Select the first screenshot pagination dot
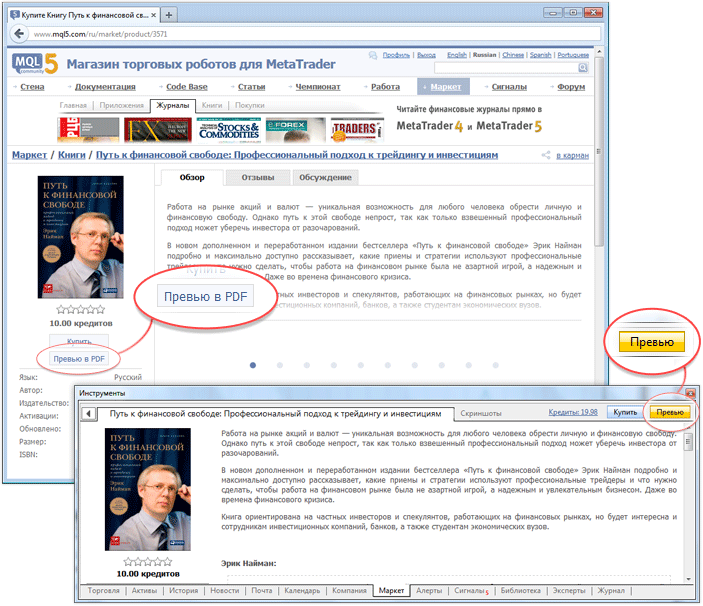 253,365
